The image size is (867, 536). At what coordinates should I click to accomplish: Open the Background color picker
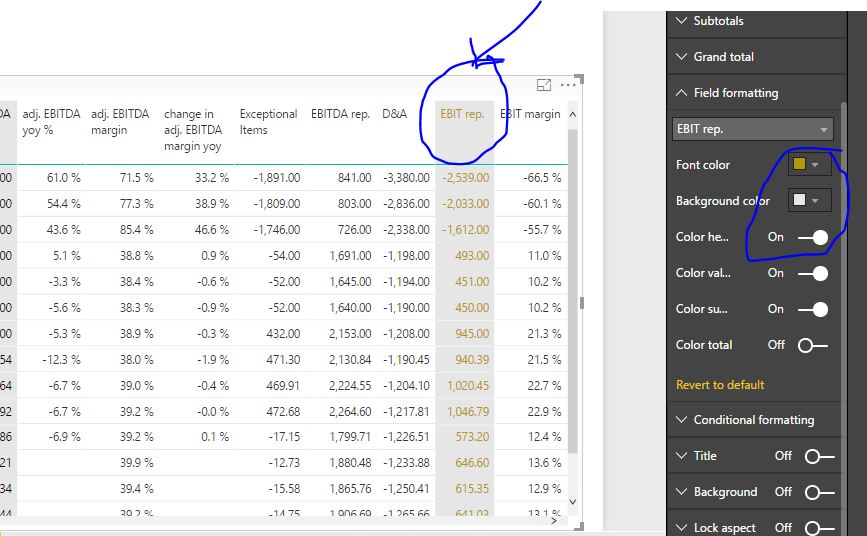(809, 200)
